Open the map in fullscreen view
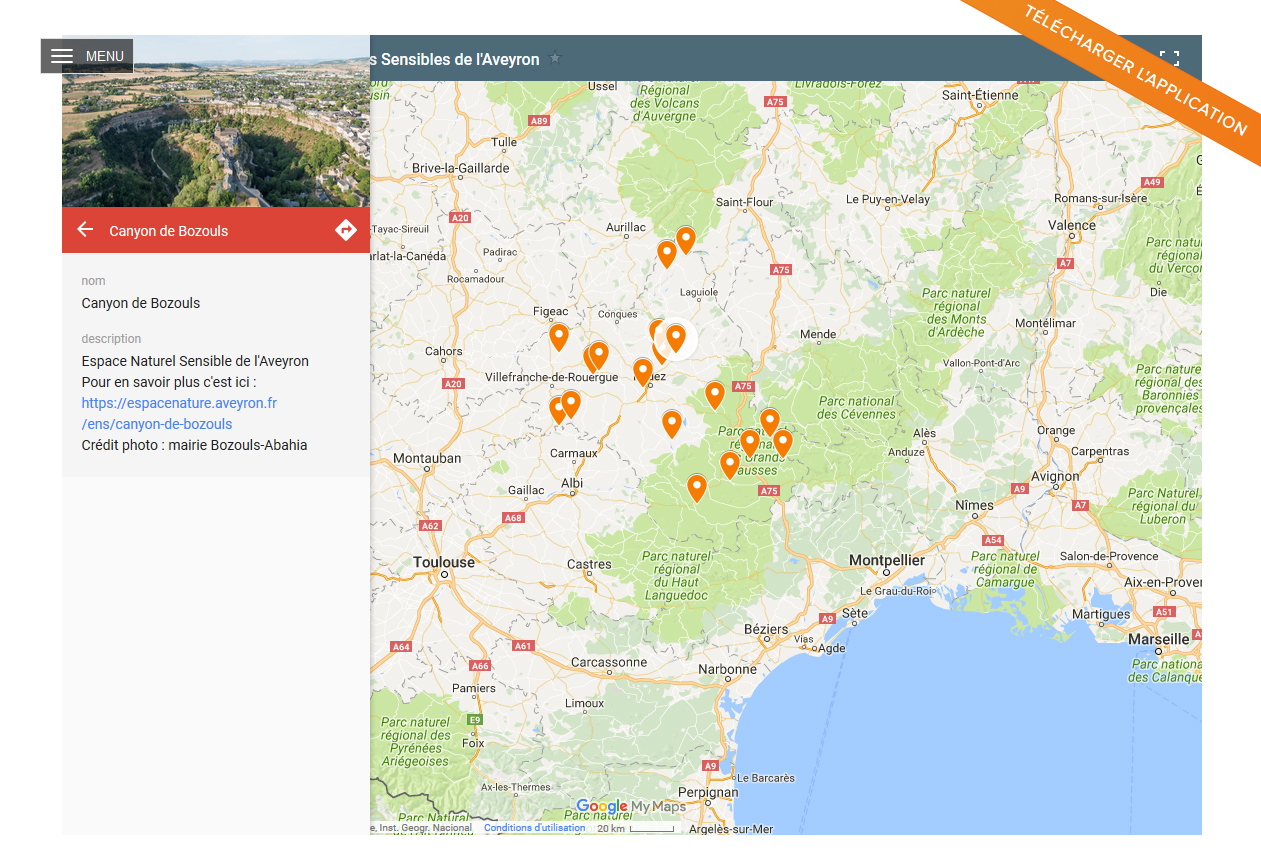 [1169, 59]
